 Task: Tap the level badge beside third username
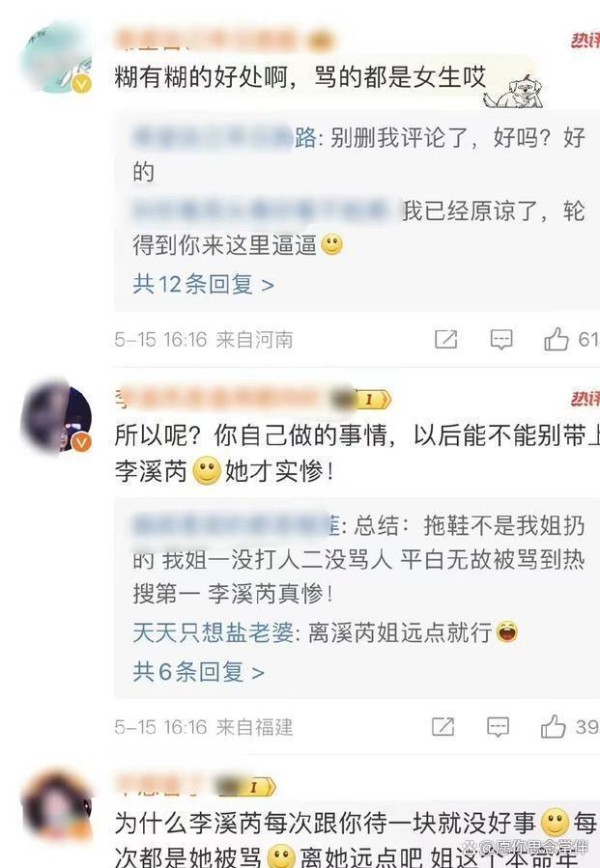click(x=256, y=787)
